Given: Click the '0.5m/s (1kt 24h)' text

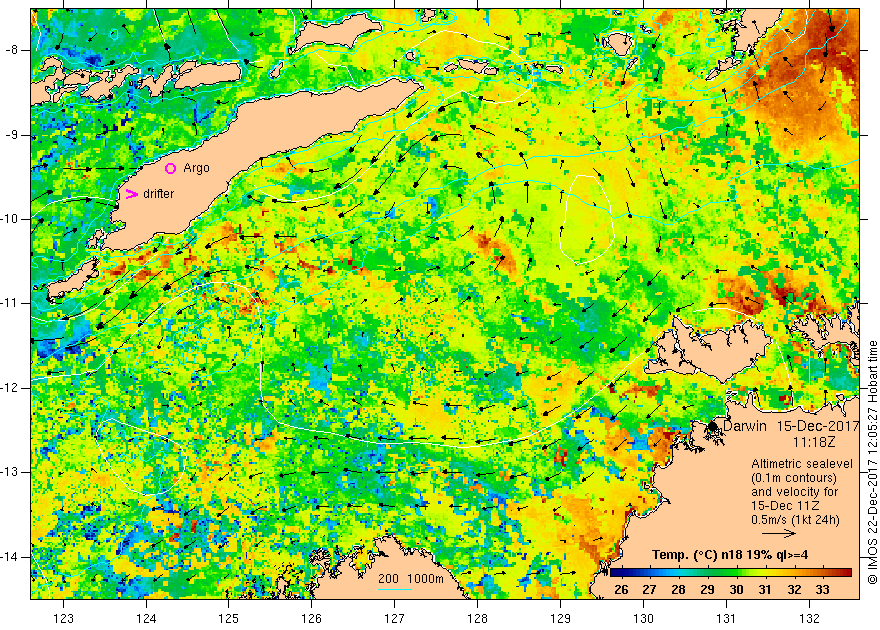Looking at the screenshot, I should point(795,520).
